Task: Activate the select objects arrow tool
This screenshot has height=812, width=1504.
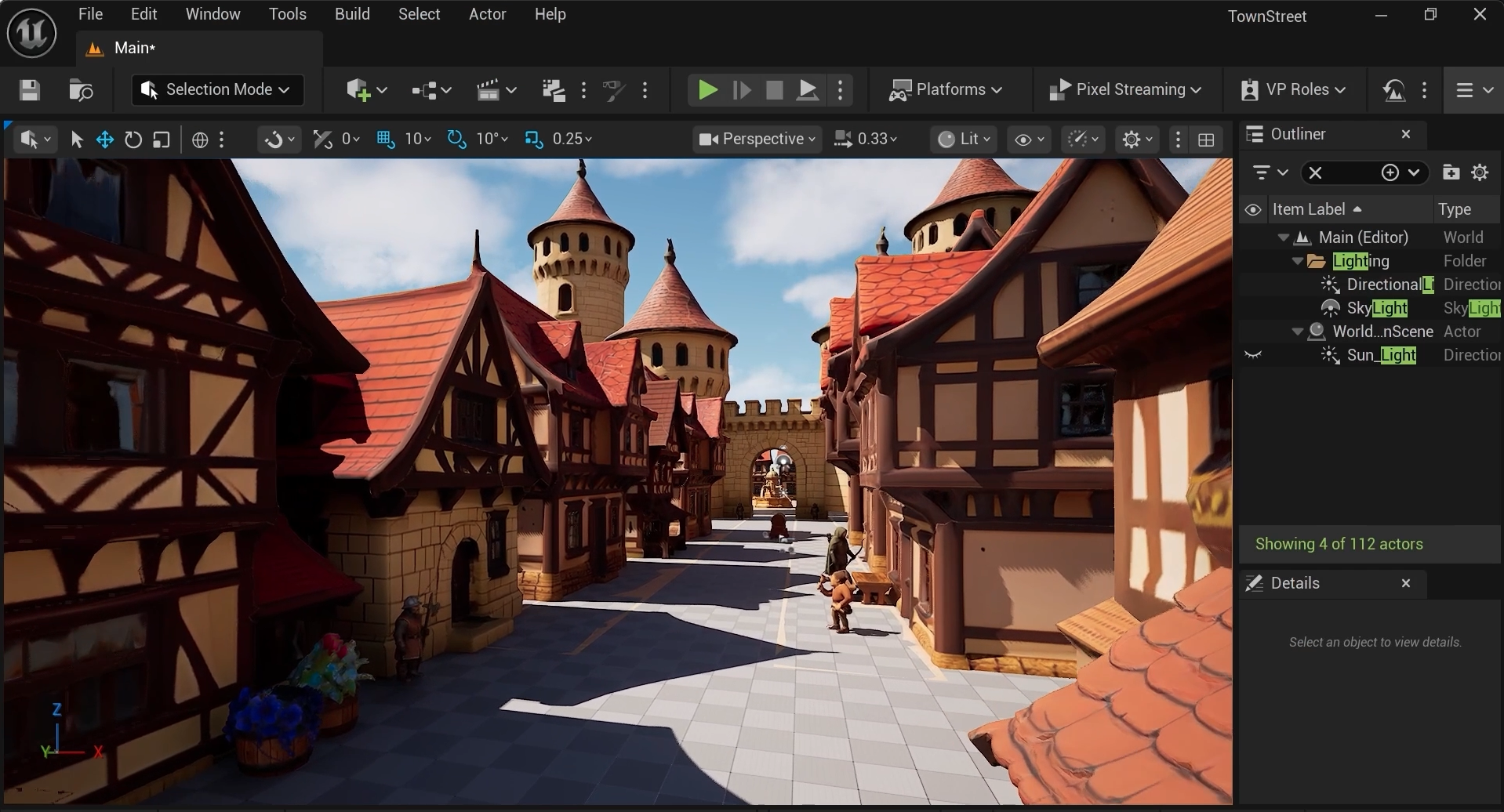Action: pos(77,140)
